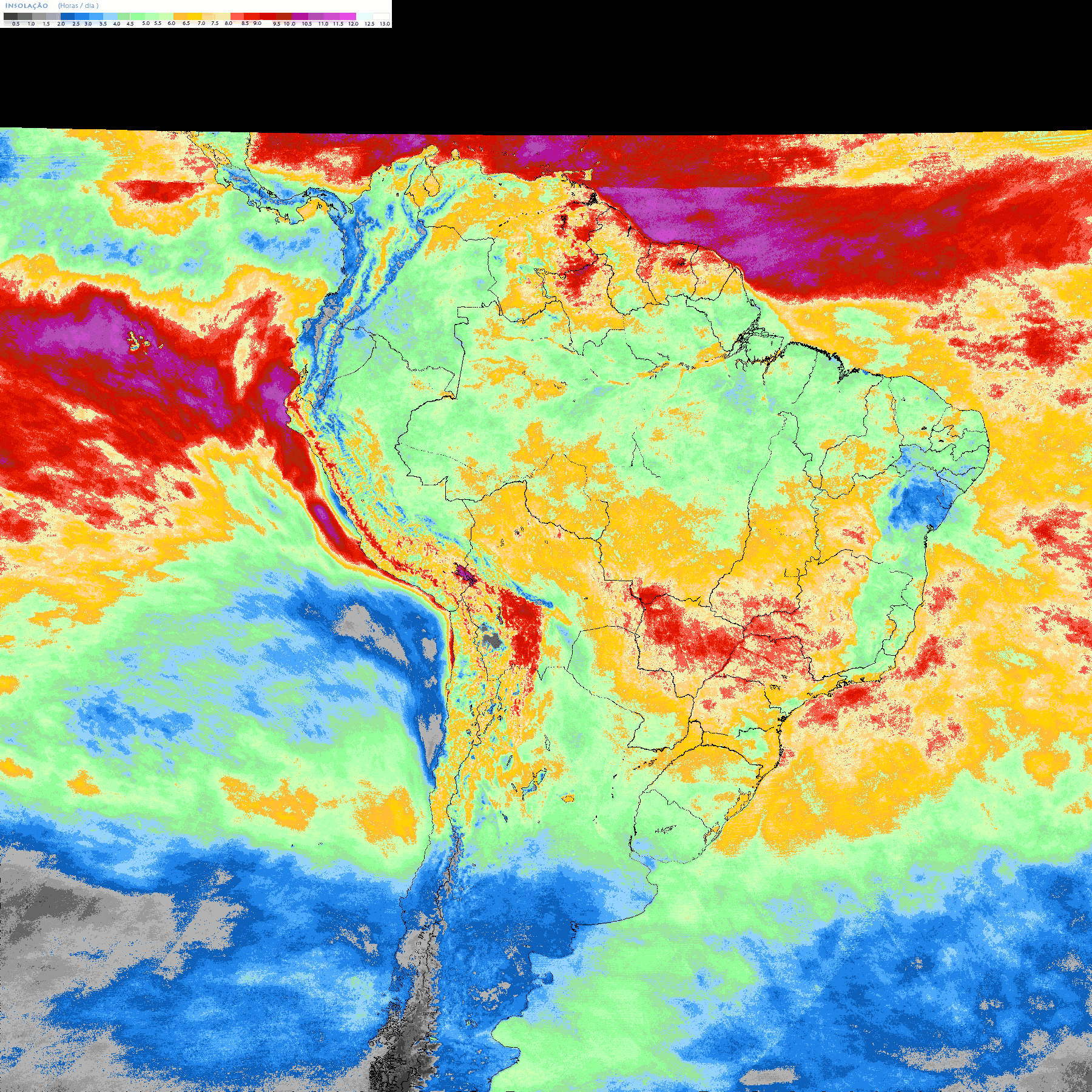Image resolution: width=1092 pixels, height=1092 pixels.
Task: Click the '13.0' legend value
Action: point(385,24)
